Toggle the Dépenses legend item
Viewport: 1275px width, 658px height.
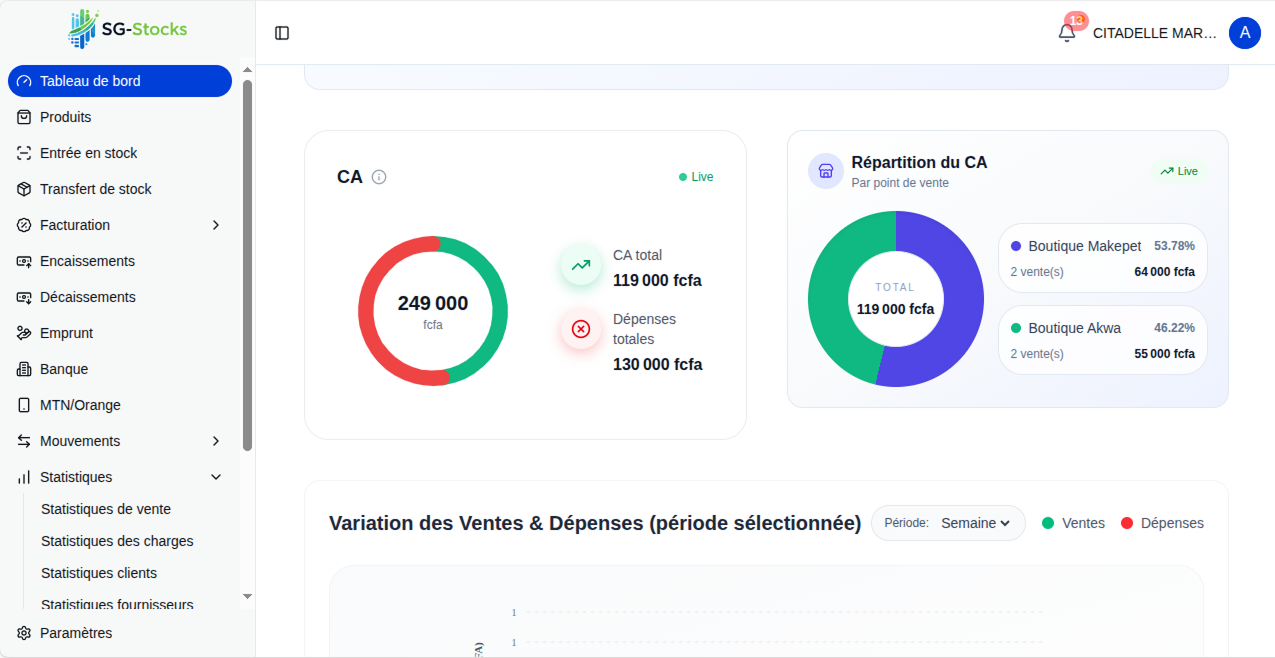pyautogui.click(x=1162, y=523)
